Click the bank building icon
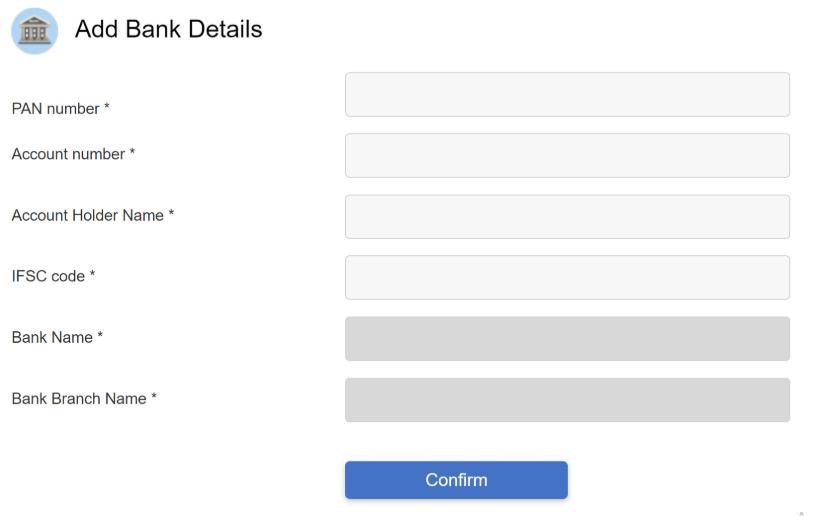The height and width of the screenshot is (516, 813). pos(34,30)
